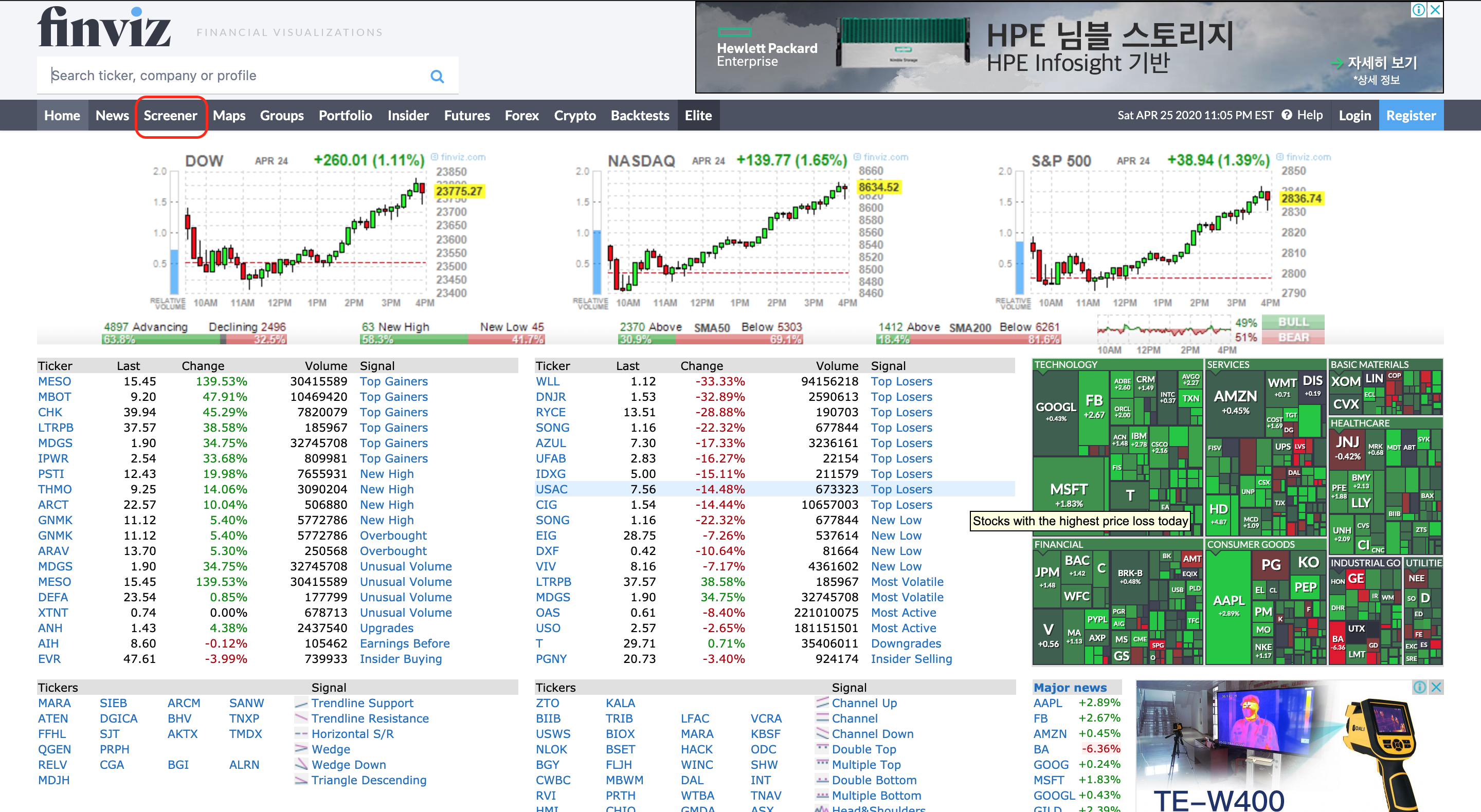Click the Upgrades signal link
This screenshot has height=812, width=1481.
(386, 628)
